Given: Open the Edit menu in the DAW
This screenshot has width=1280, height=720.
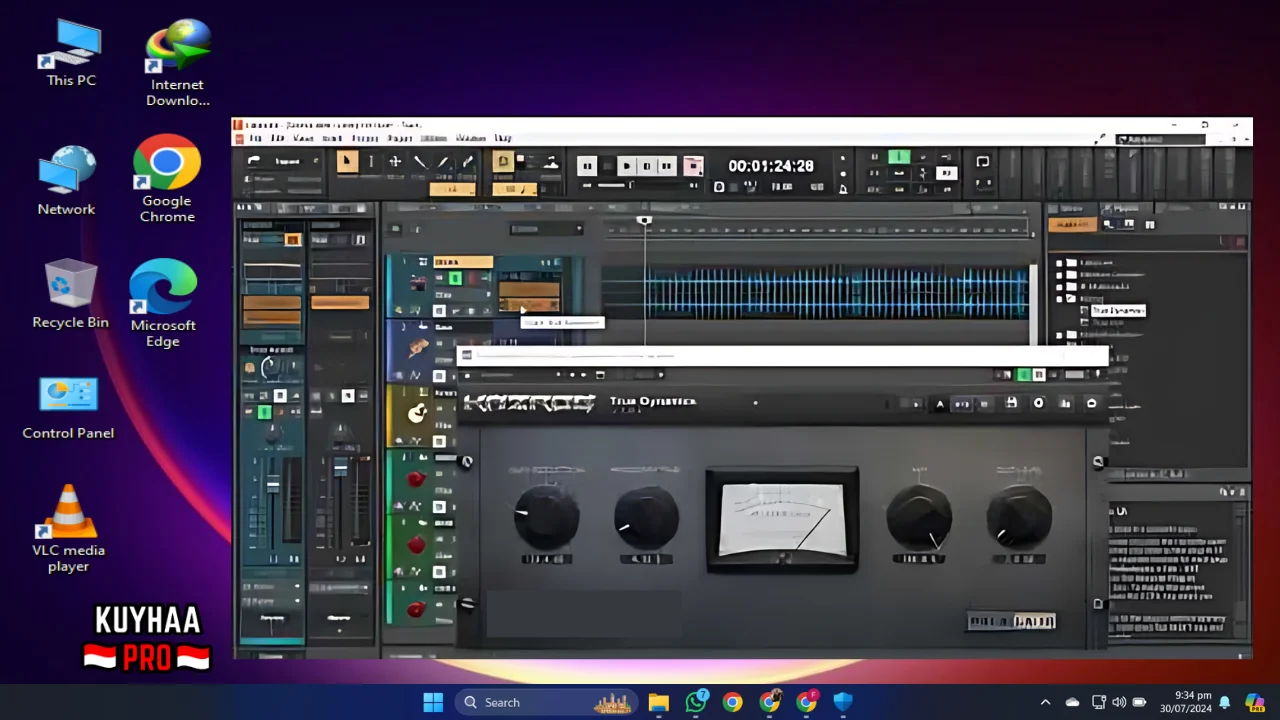Looking at the screenshot, I should pyautogui.click(x=278, y=138).
